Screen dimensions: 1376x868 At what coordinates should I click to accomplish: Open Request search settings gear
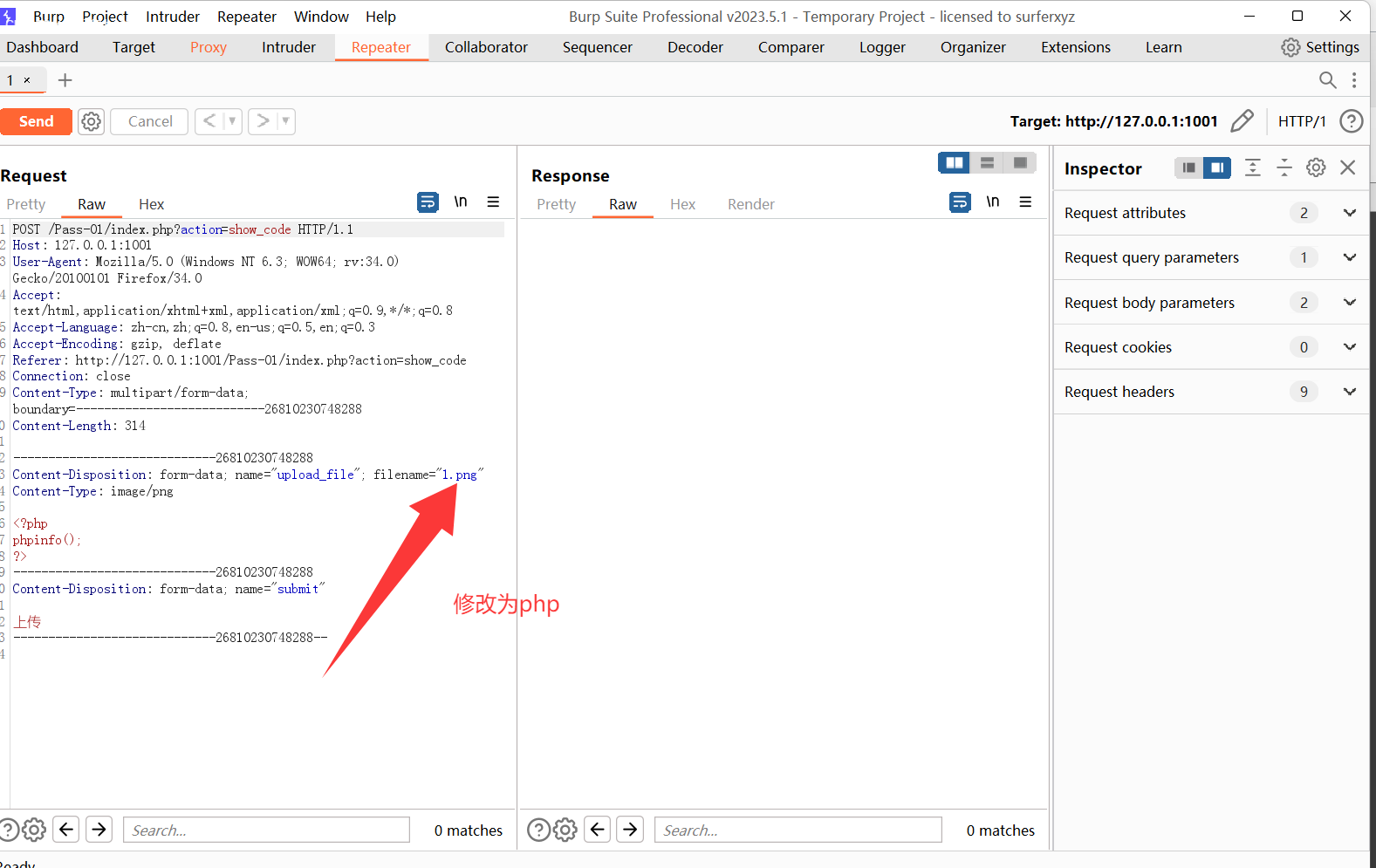[34, 830]
